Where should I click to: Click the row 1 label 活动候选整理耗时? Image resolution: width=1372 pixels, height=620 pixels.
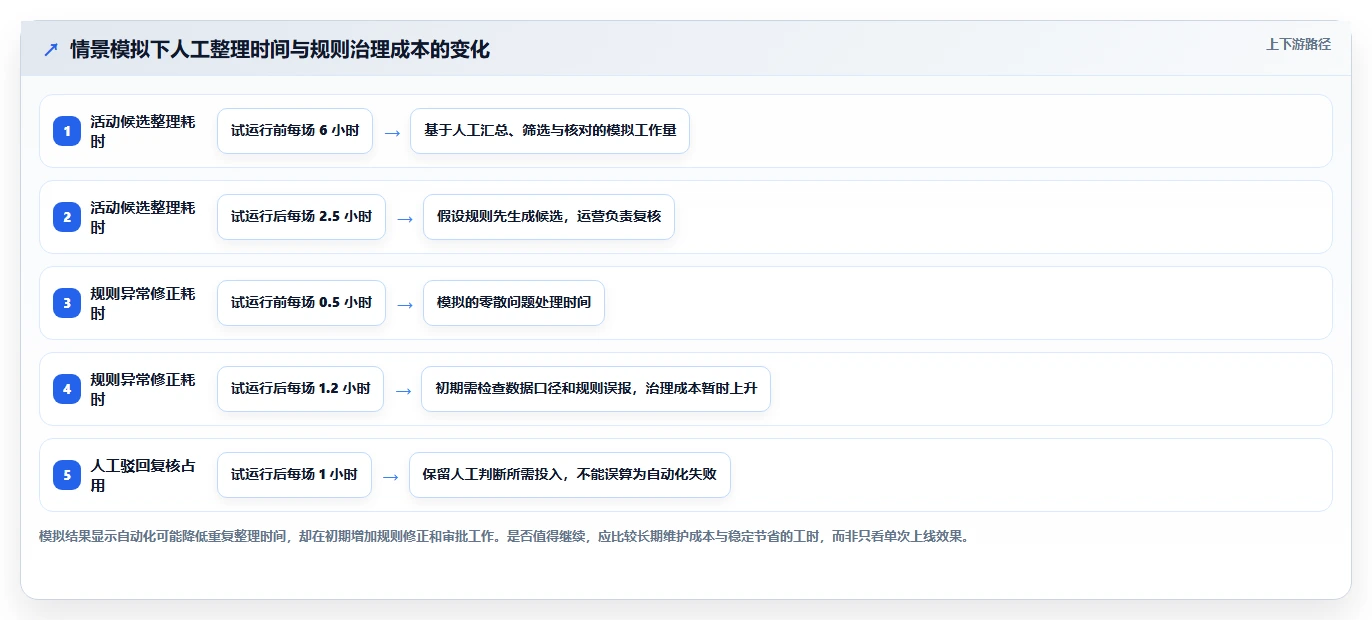(143, 131)
